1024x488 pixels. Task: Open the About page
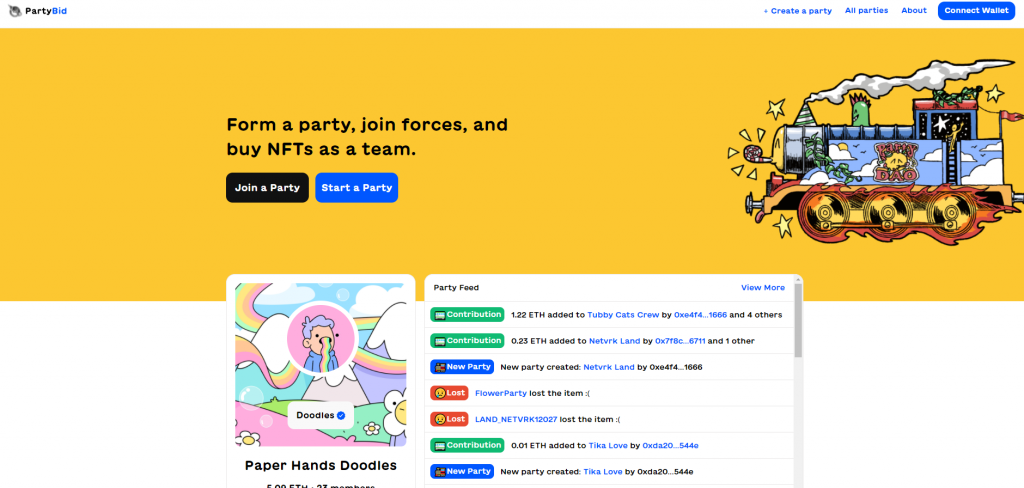(x=914, y=10)
